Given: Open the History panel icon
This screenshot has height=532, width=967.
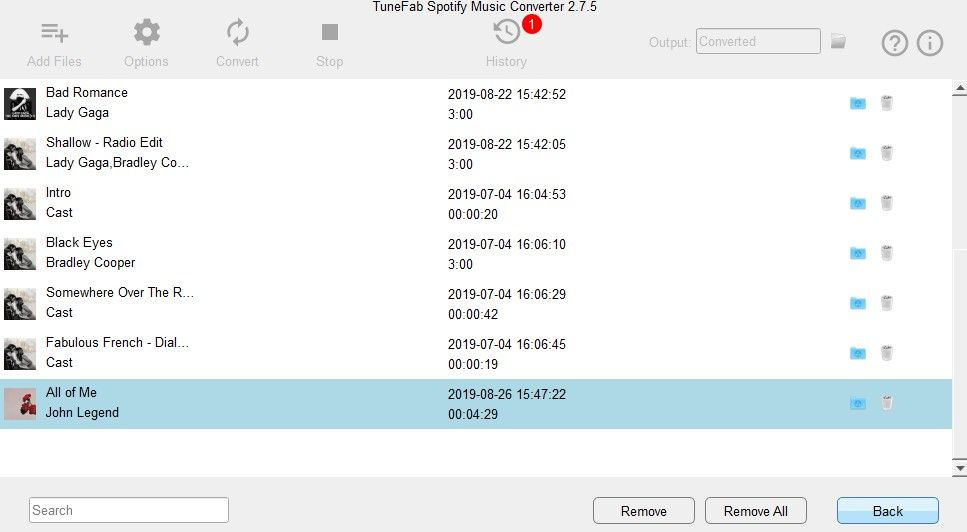Looking at the screenshot, I should pyautogui.click(x=507, y=32).
